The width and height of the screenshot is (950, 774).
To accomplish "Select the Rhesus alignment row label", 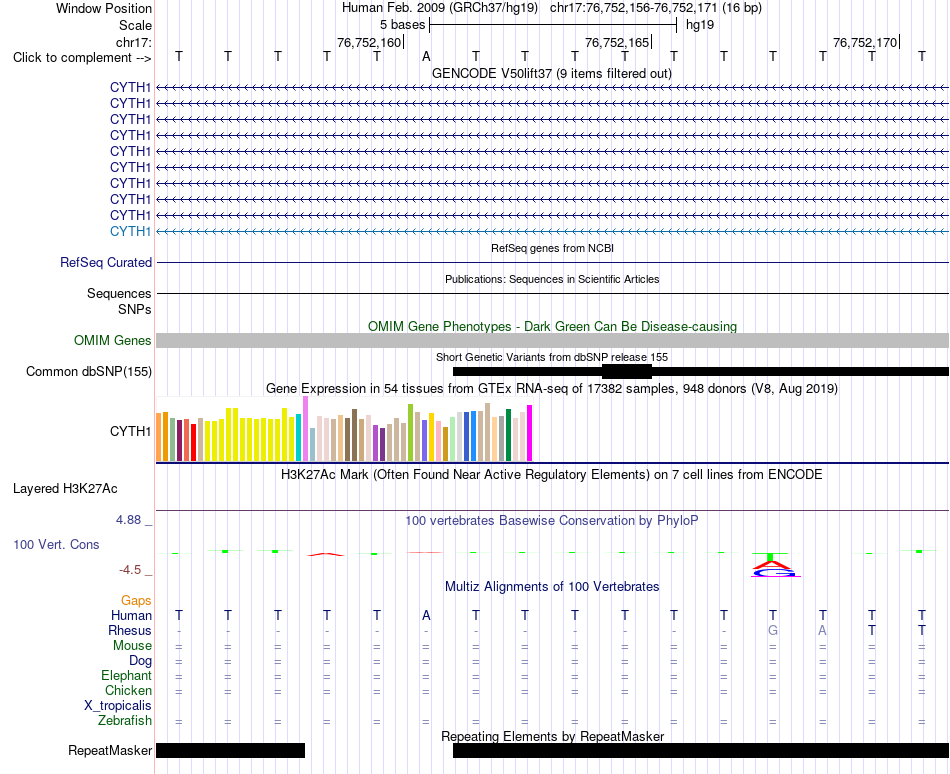I will pyautogui.click(x=130, y=630).
